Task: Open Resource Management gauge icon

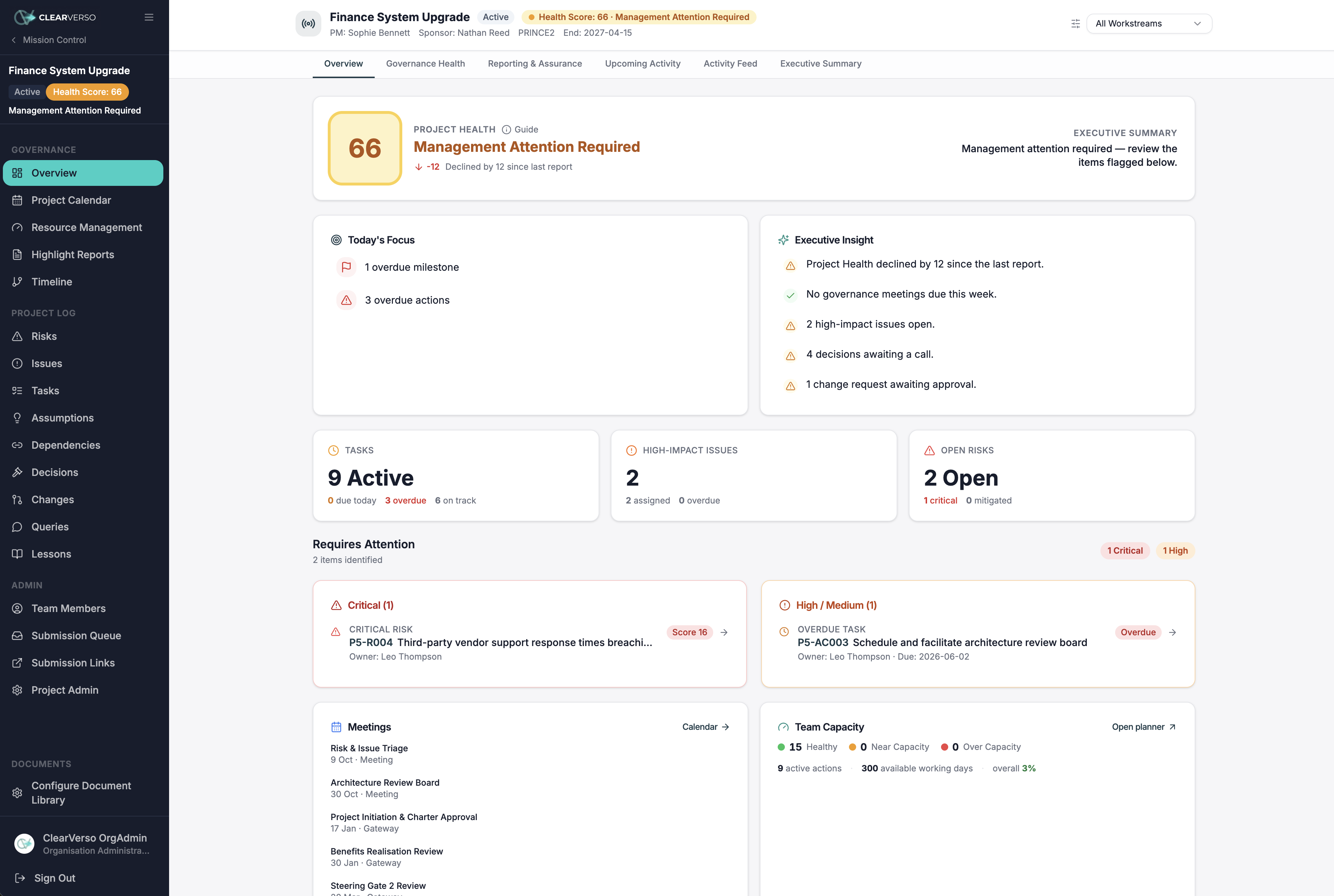Action: (x=17, y=227)
